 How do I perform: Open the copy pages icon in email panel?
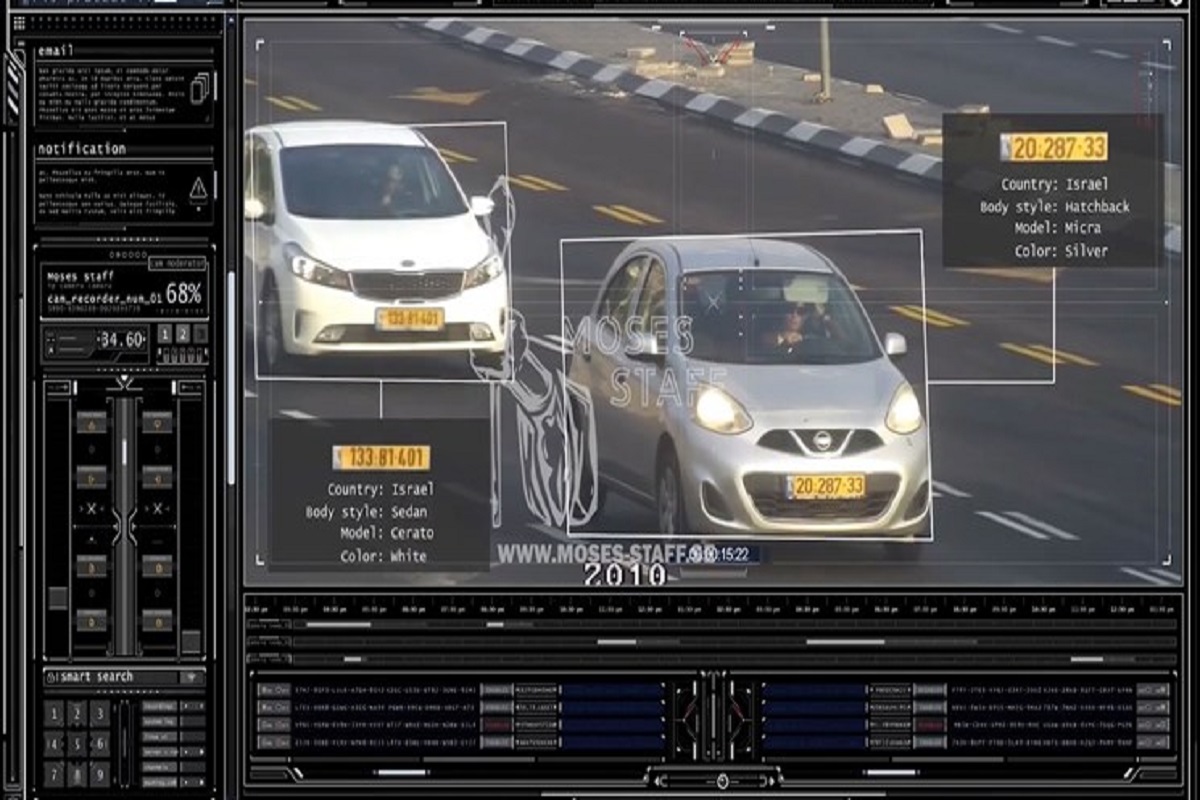pos(201,87)
